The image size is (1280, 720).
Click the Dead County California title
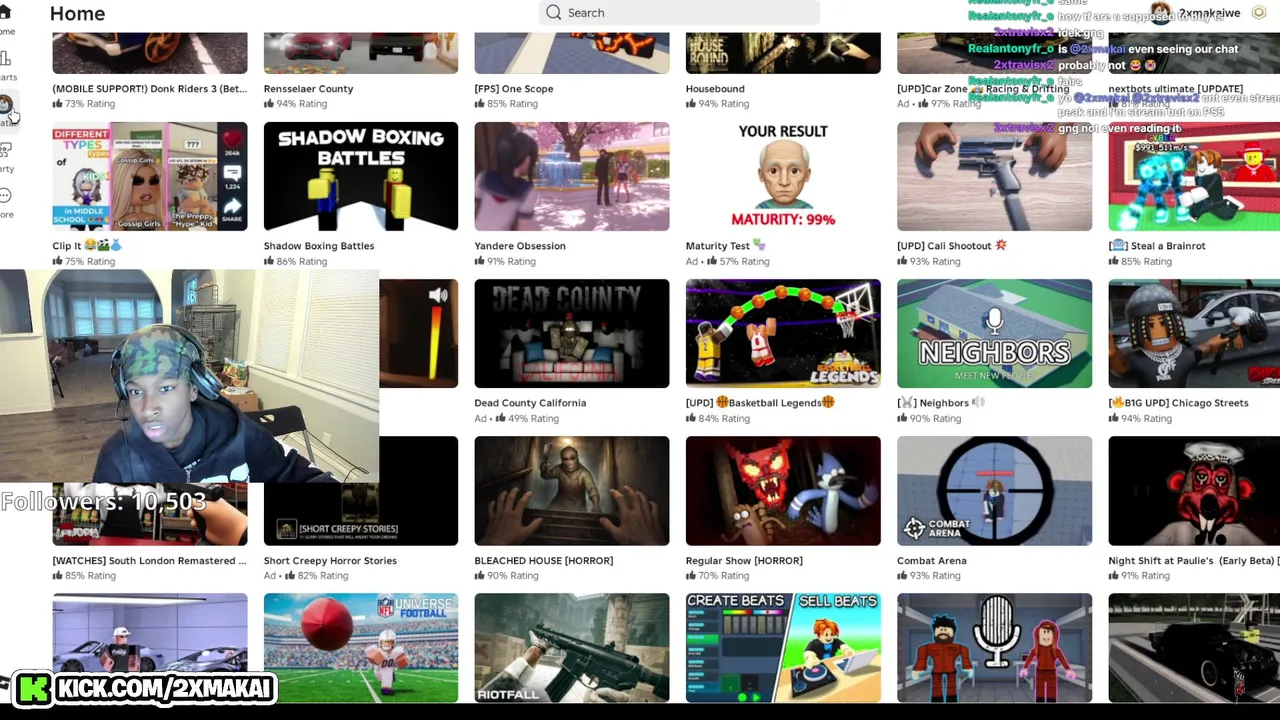tap(530, 403)
